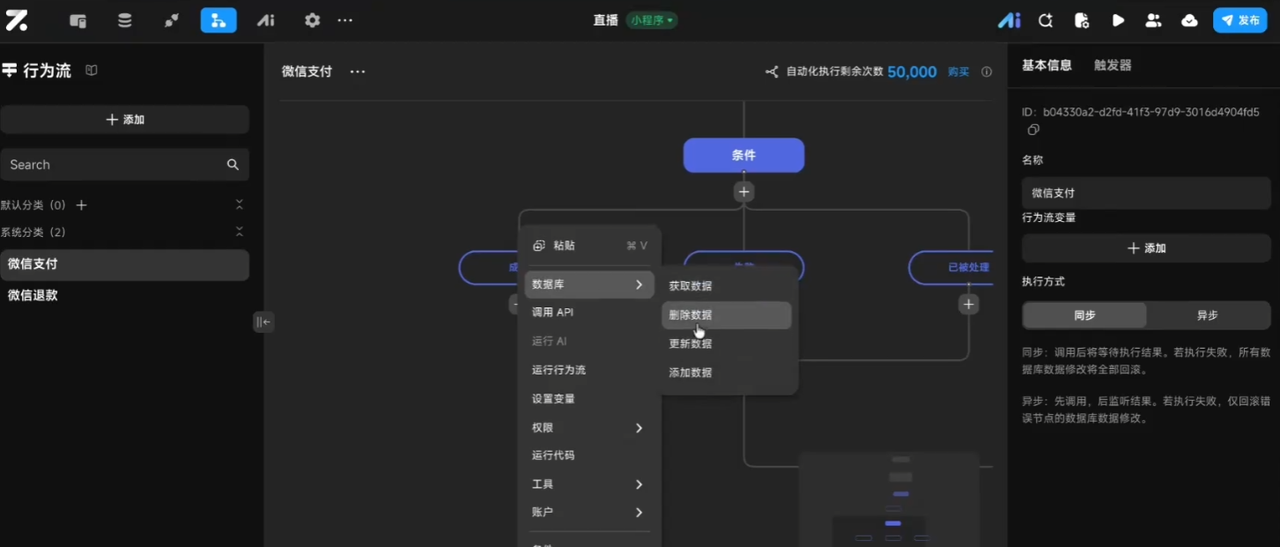Expand the 数据库 submenu
The height and width of the screenshot is (547, 1280).
pyautogui.click(x=589, y=285)
